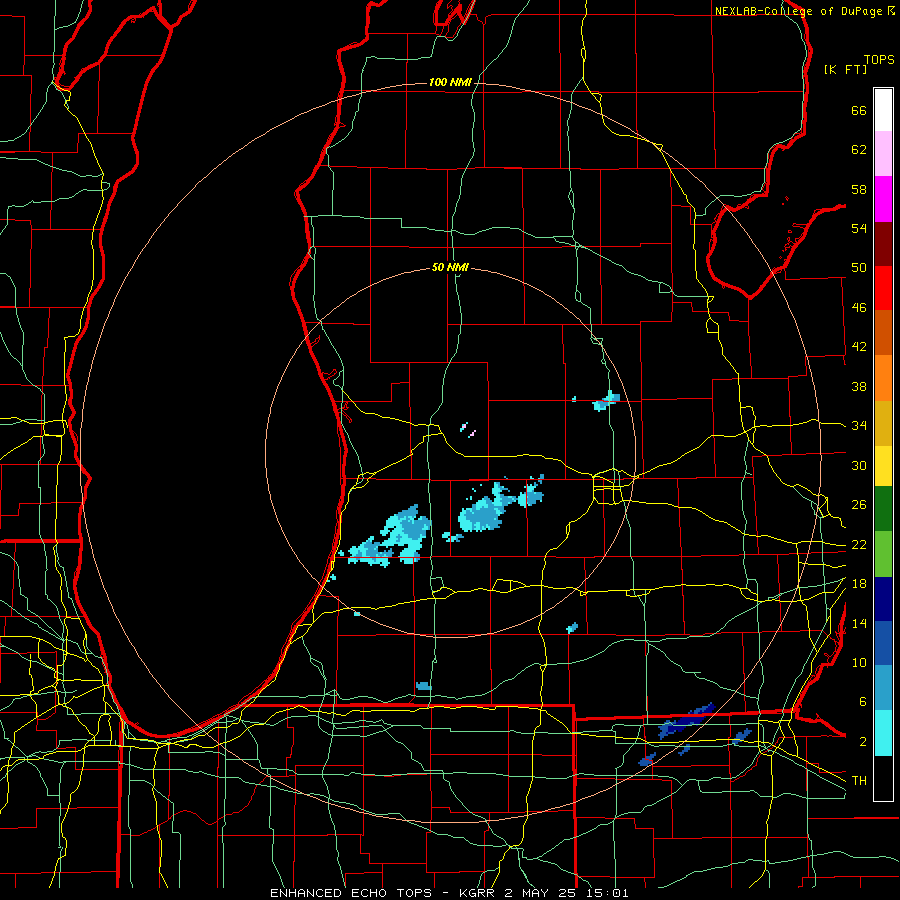The height and width of the screenshot is (900, 900).
Task: Click the light green 26 kft legend swatch
Action: 883,554
